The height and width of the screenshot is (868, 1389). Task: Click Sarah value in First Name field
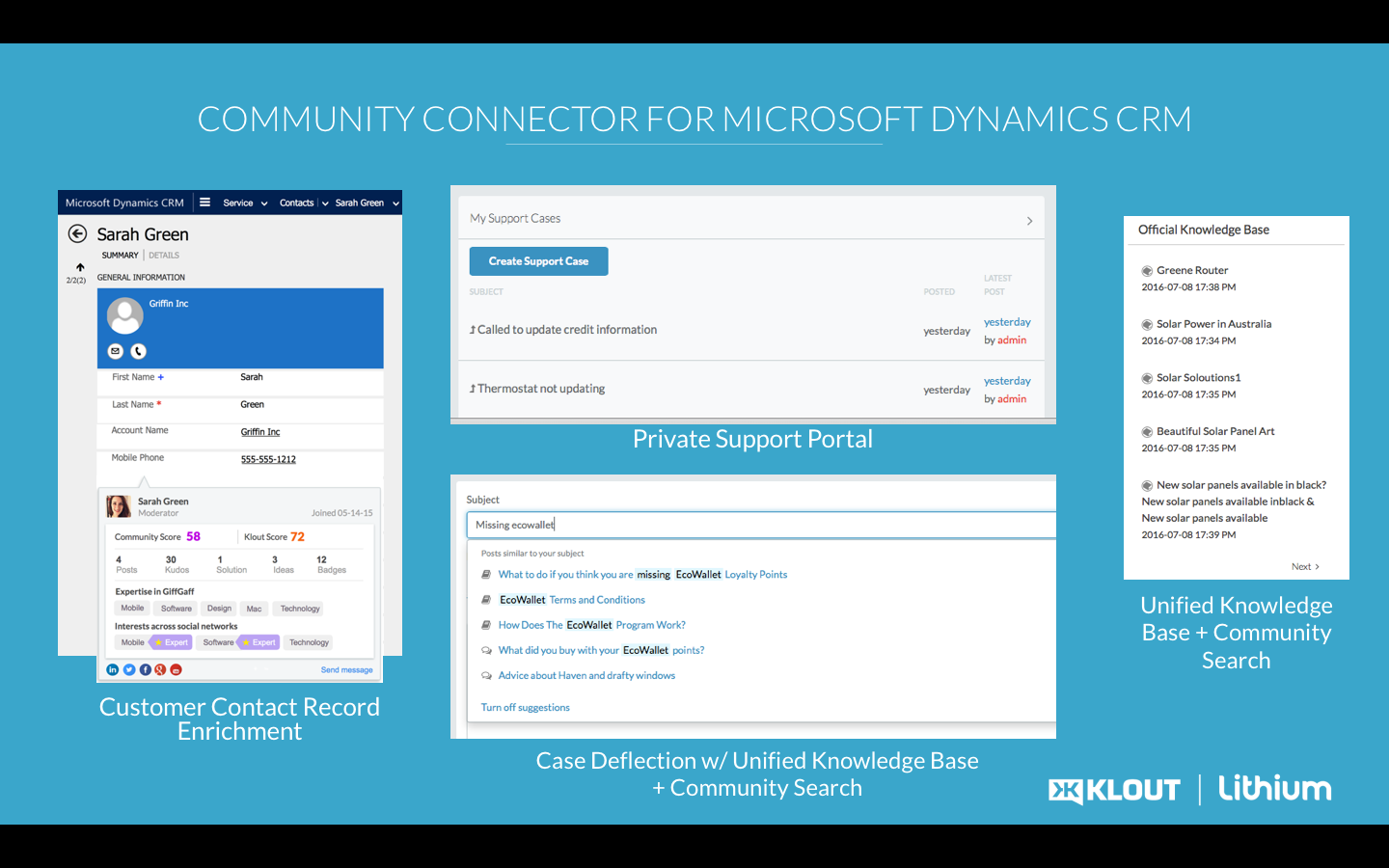[252, 377]
